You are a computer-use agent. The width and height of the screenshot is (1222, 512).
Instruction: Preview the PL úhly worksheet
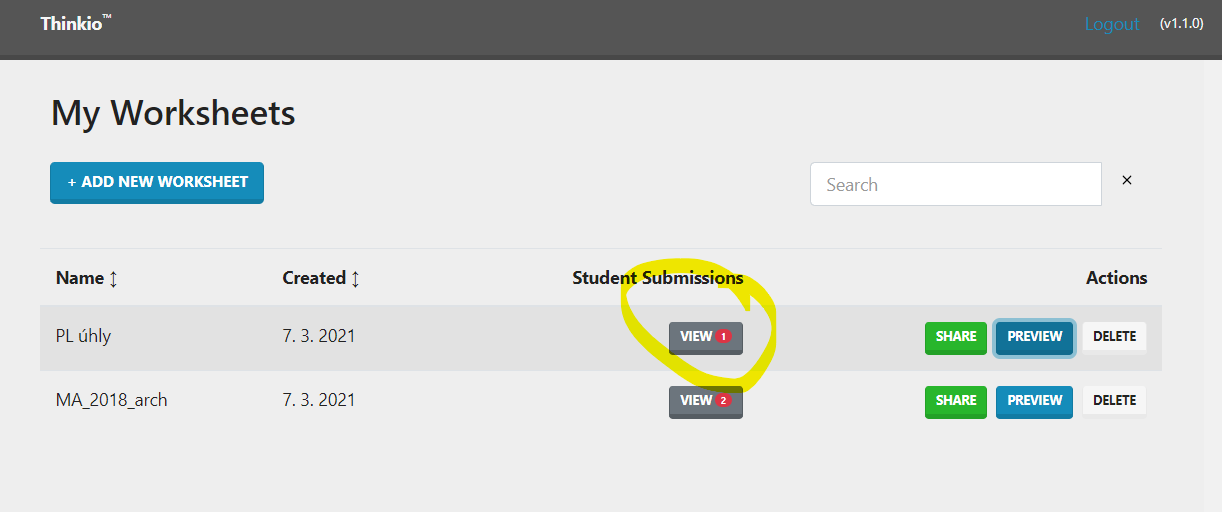tap(1034, 337)
